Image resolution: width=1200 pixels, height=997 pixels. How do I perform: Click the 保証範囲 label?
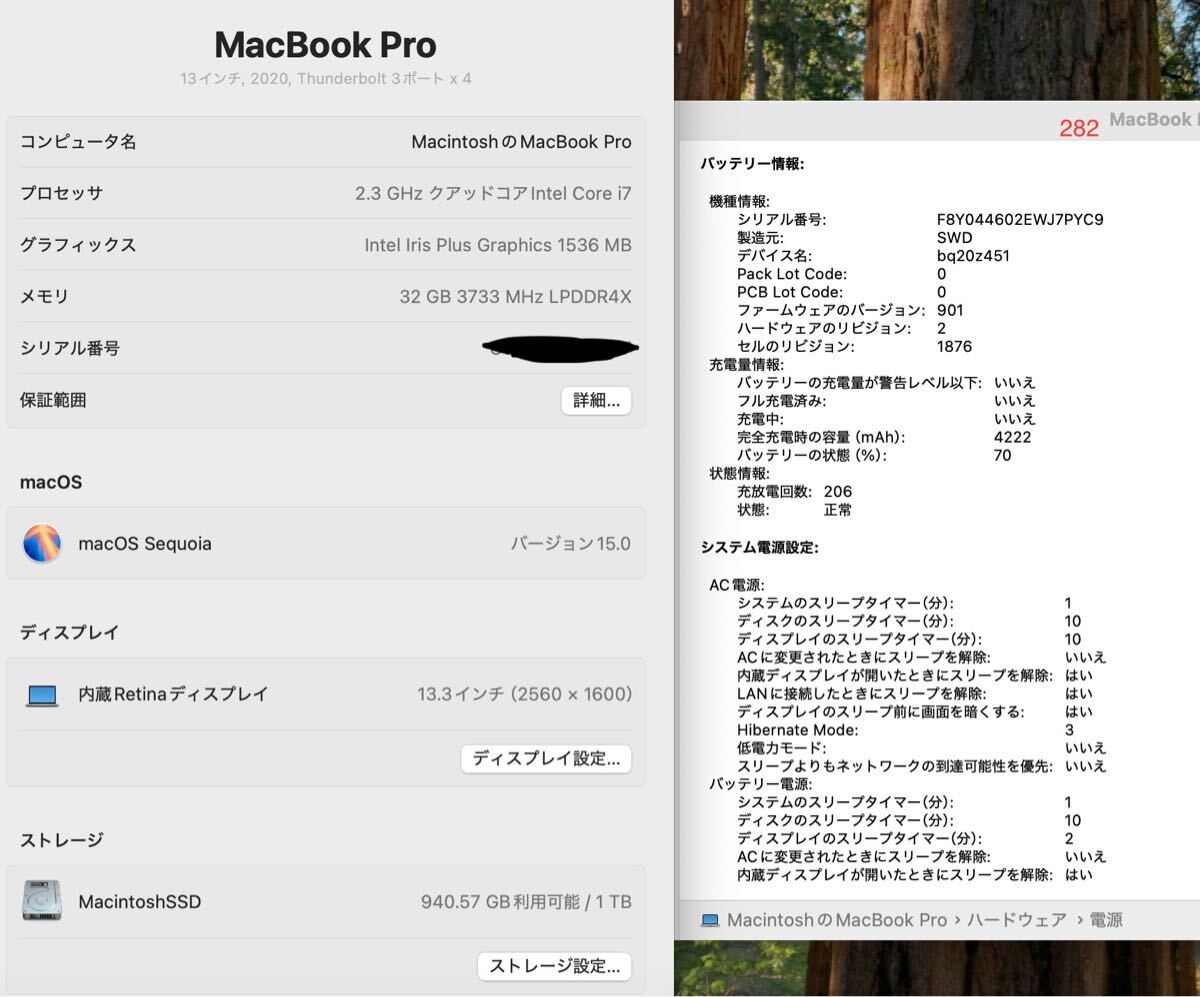tap(53, 400)
